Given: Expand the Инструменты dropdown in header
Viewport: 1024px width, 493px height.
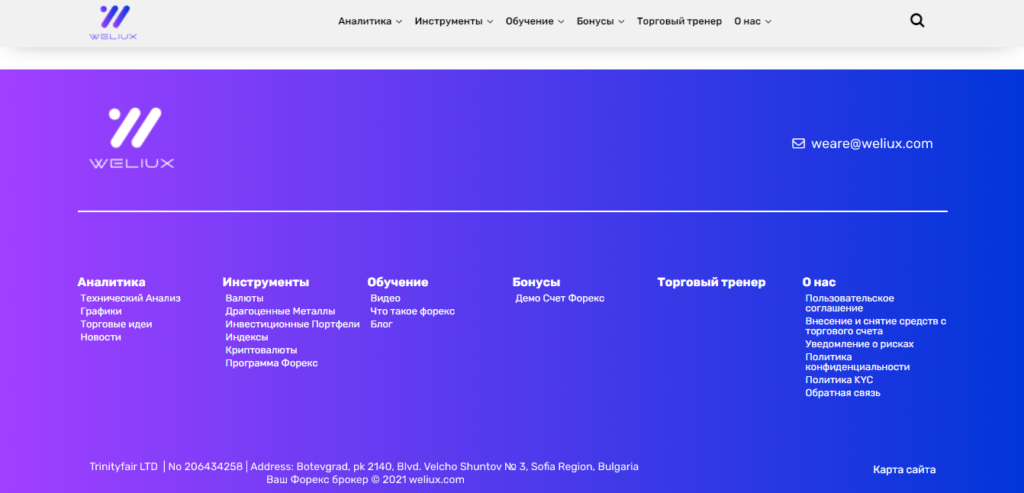Looking at the screenshot, I should tap(454, 21).
